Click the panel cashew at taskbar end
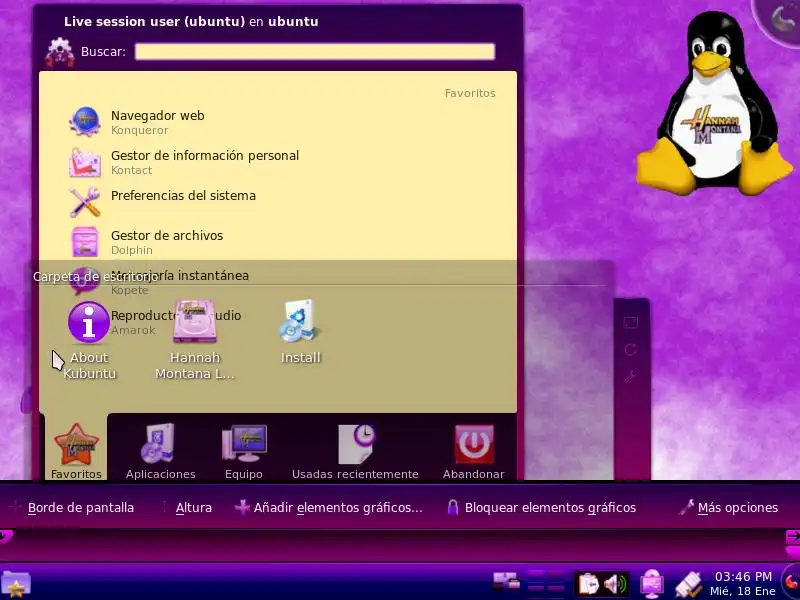The height and width of the screenshot is (600, 800). 792,582
